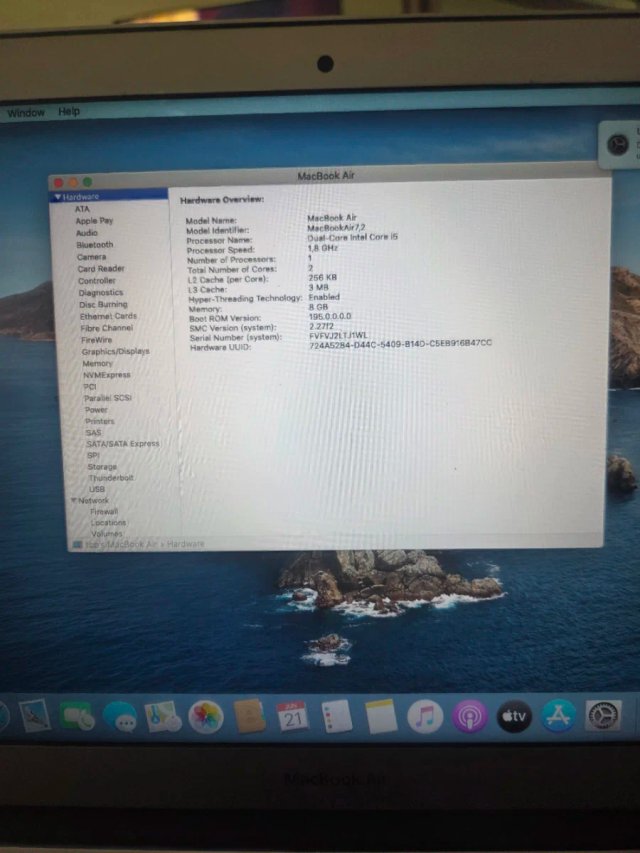
Task: Zoom the MacBook Air window with the green button
Action: tap(88, 182)
